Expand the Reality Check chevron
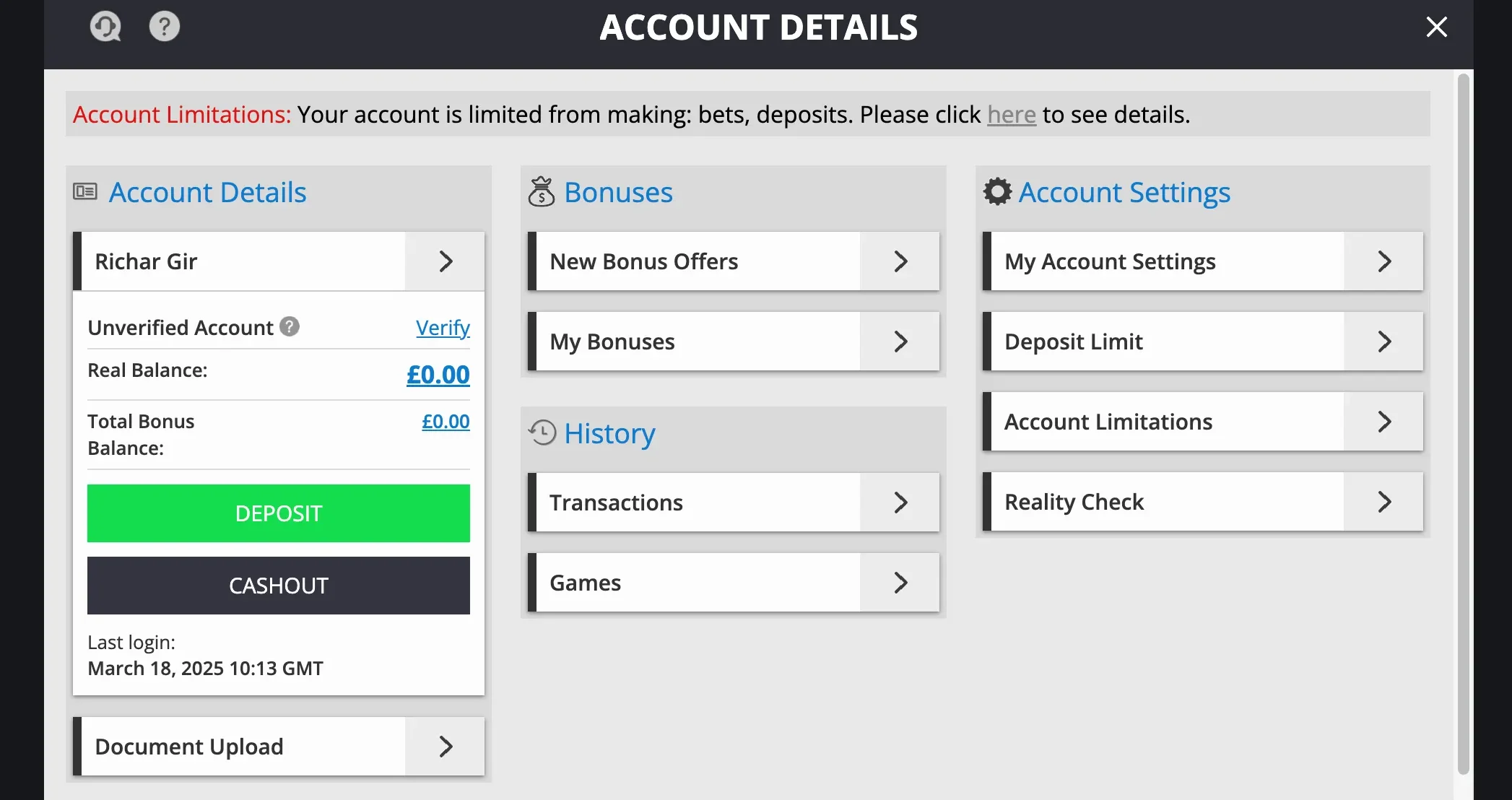The image size is (1512, 800). (1383, 502)
